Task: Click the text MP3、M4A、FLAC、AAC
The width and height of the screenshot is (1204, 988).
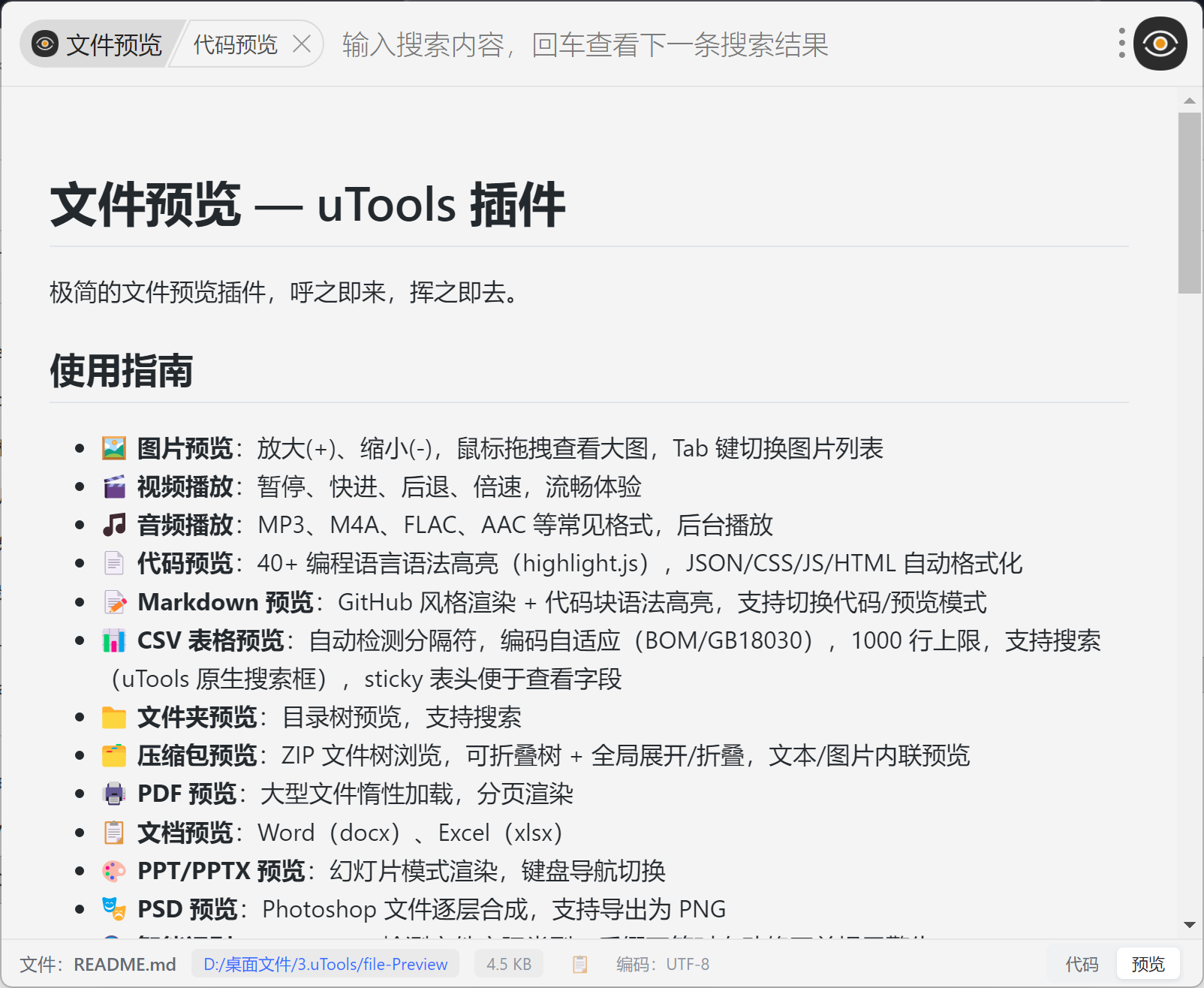Action: coord(392,525)
